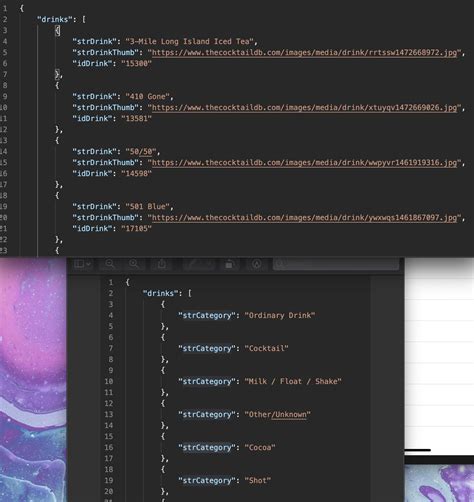Click the "strDrink" key on line 4 of upper editor

pos(95,41)
